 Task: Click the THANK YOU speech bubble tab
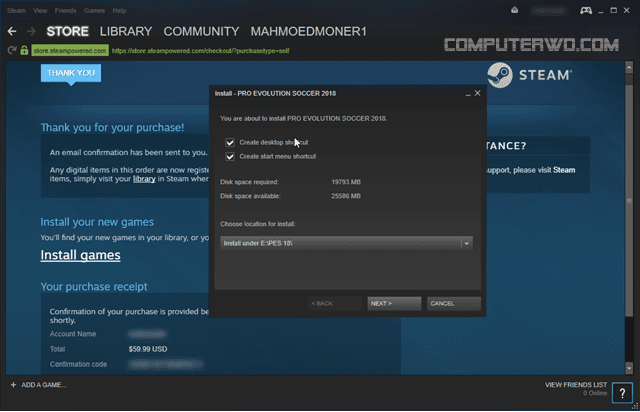click(71, 73)
